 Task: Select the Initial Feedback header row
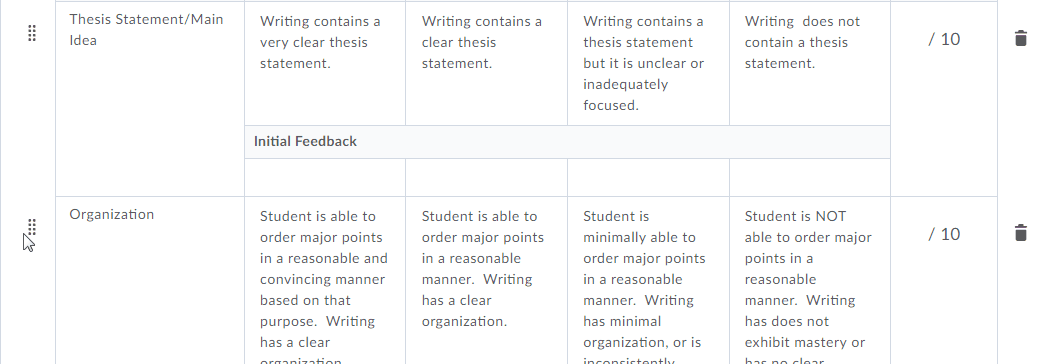pos(568,141)
